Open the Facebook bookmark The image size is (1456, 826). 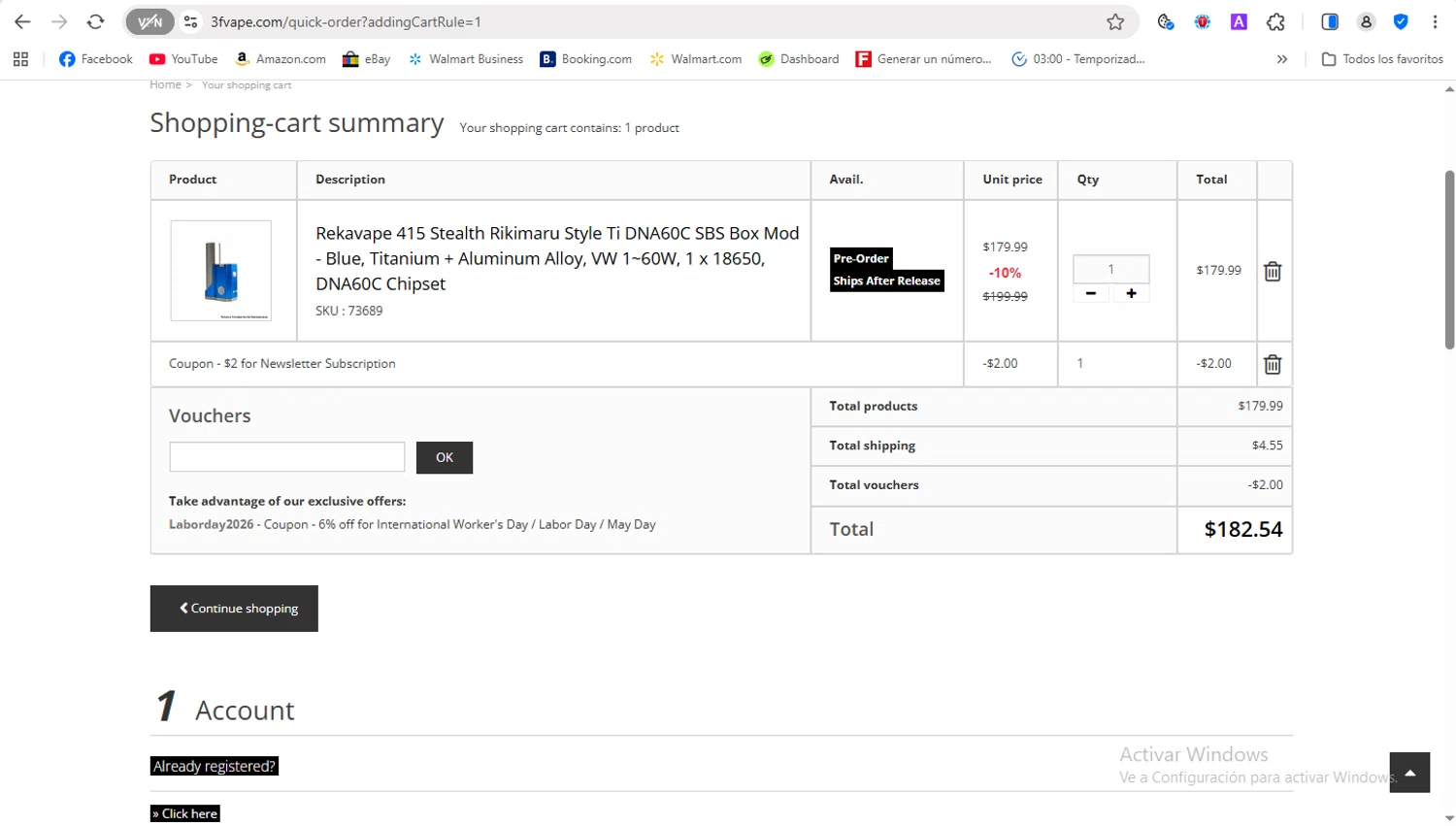point(95,59)
